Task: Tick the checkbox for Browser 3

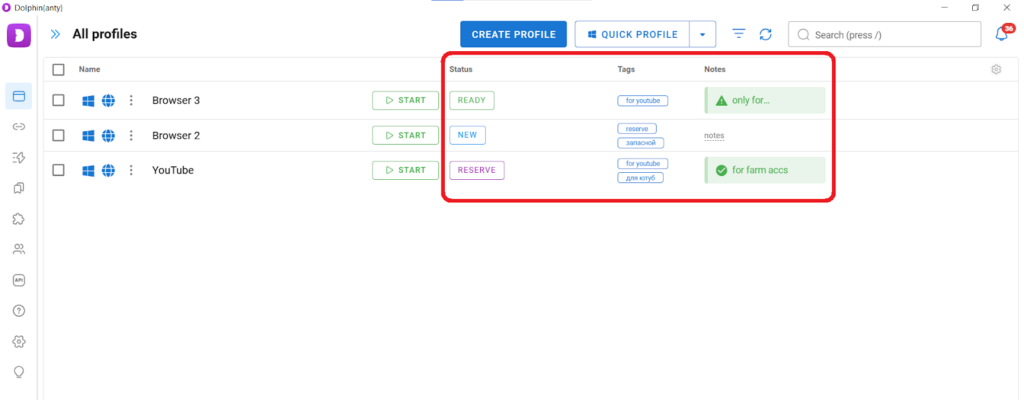Action: click(58, 100)
